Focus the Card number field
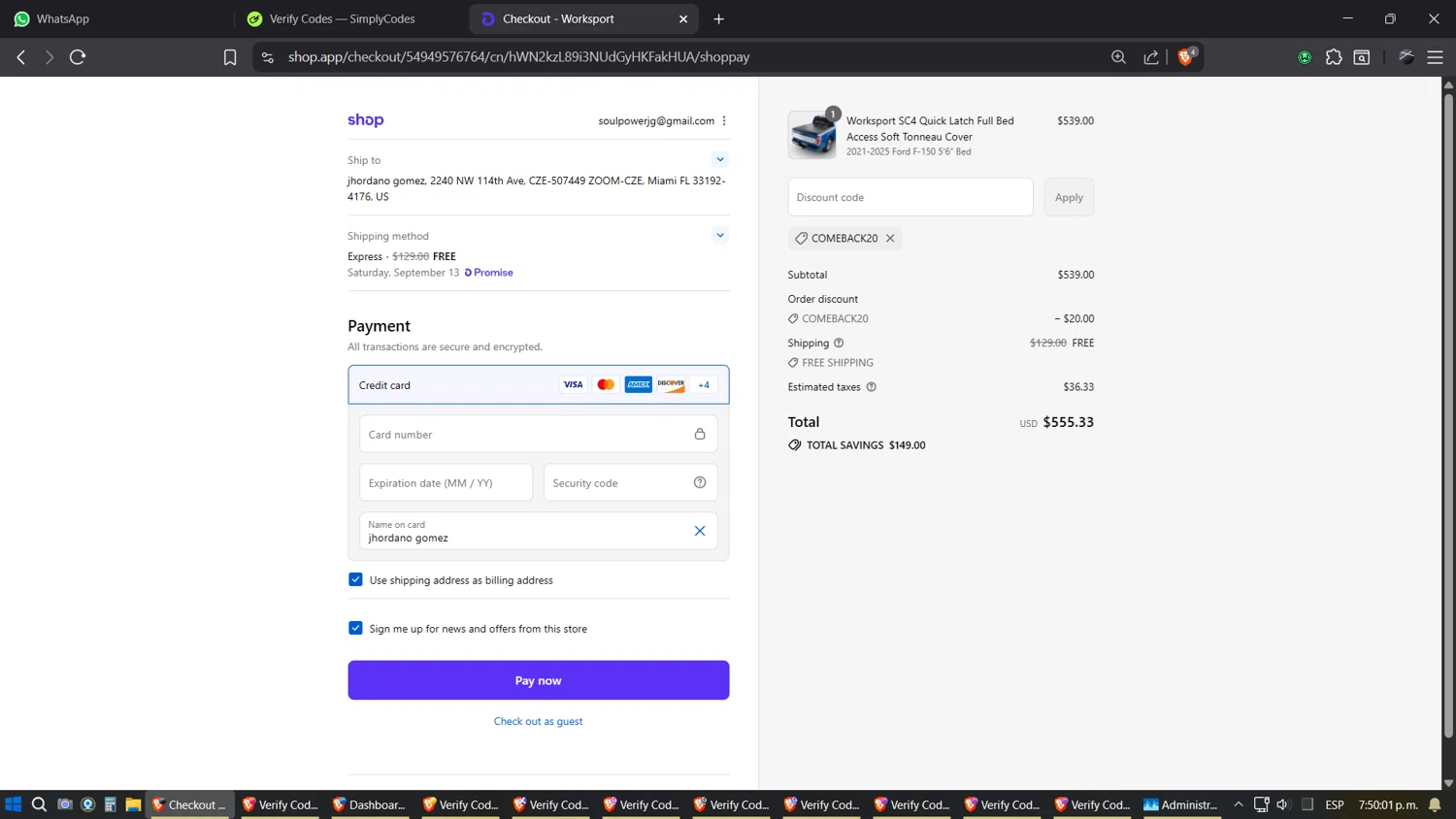The width and height of the screenshot is (1456, 819). [538, 434]
